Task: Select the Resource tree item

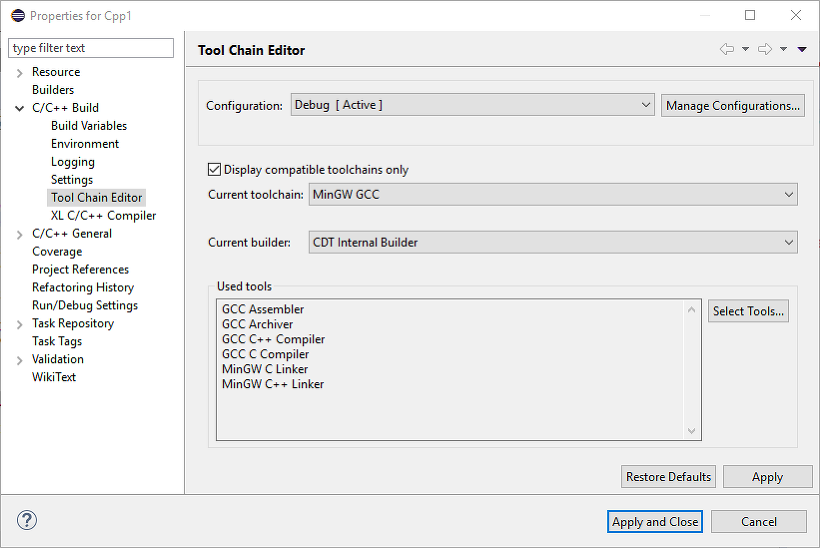Action: (x=56, y=72)
